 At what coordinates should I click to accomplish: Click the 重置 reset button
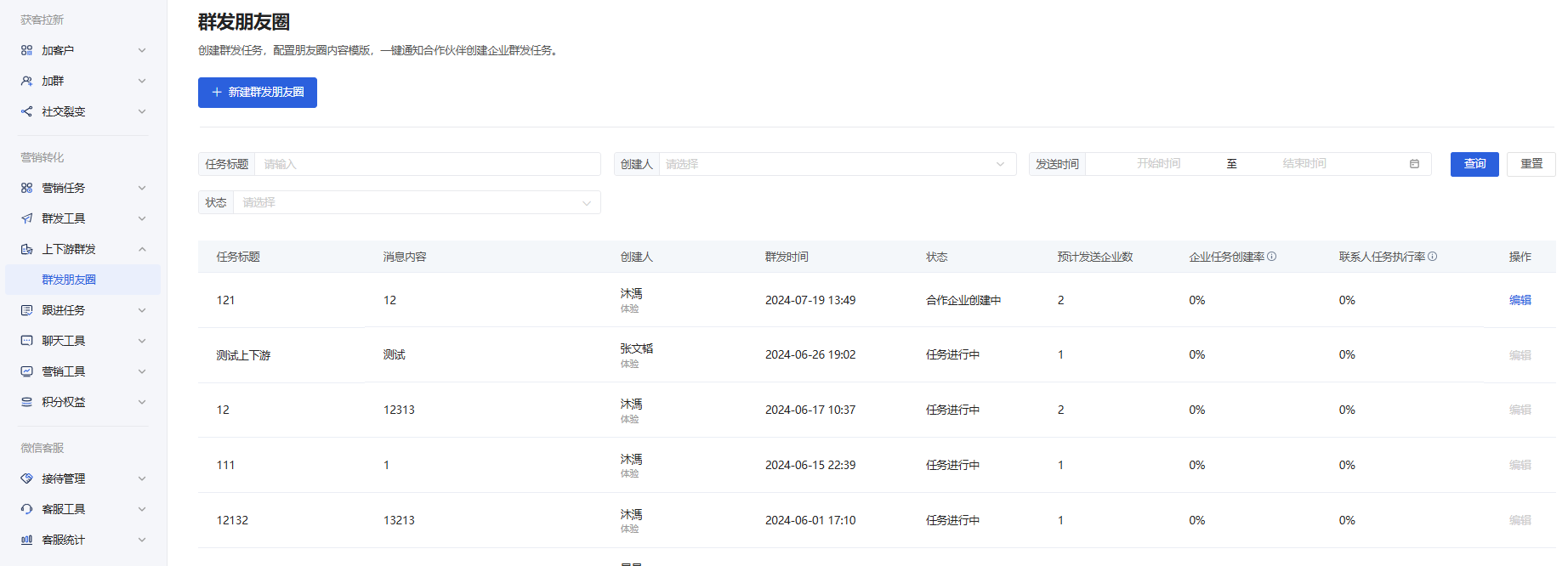(1531, 164)
